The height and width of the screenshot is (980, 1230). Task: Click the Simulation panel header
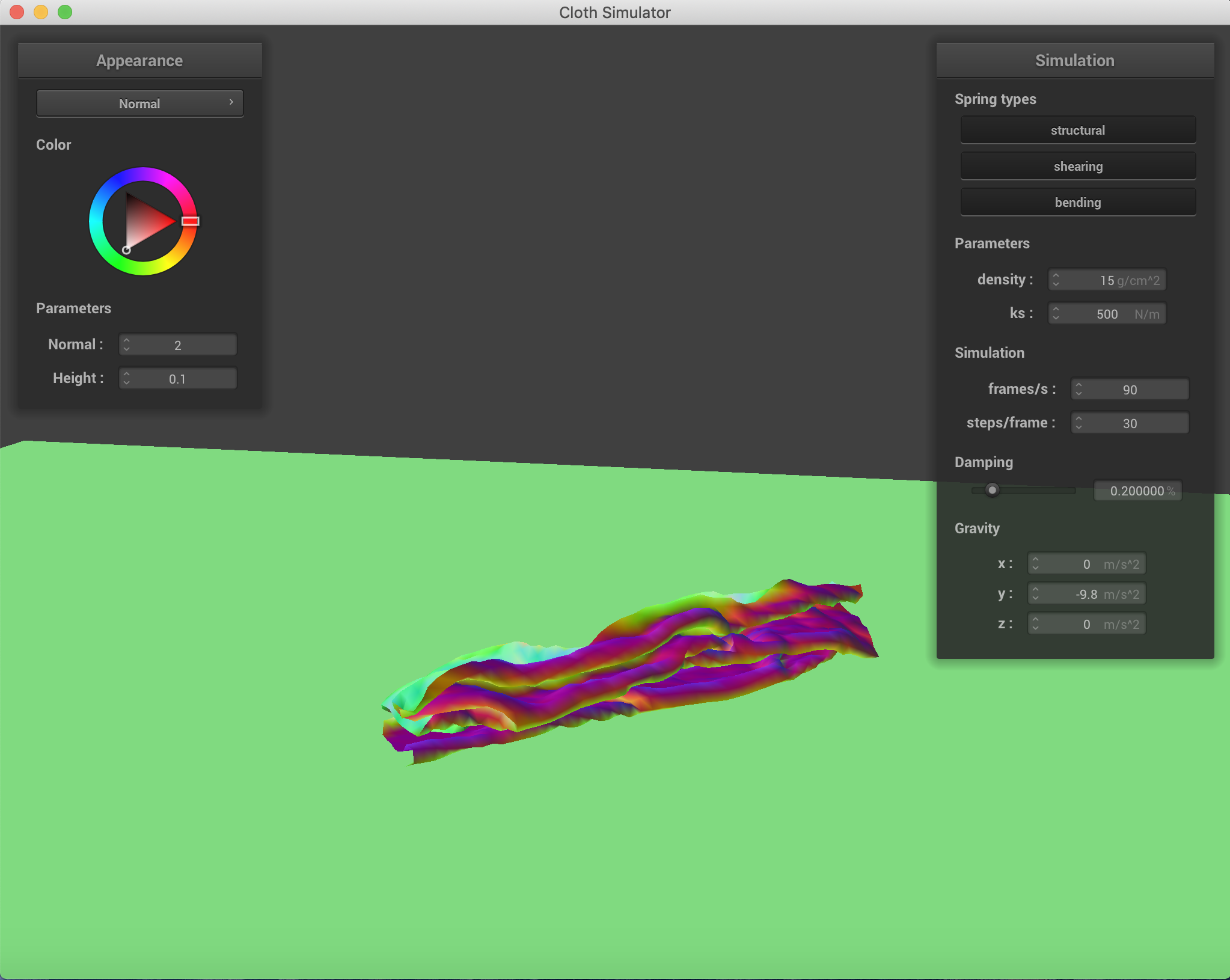click(x=1074, y=61)
